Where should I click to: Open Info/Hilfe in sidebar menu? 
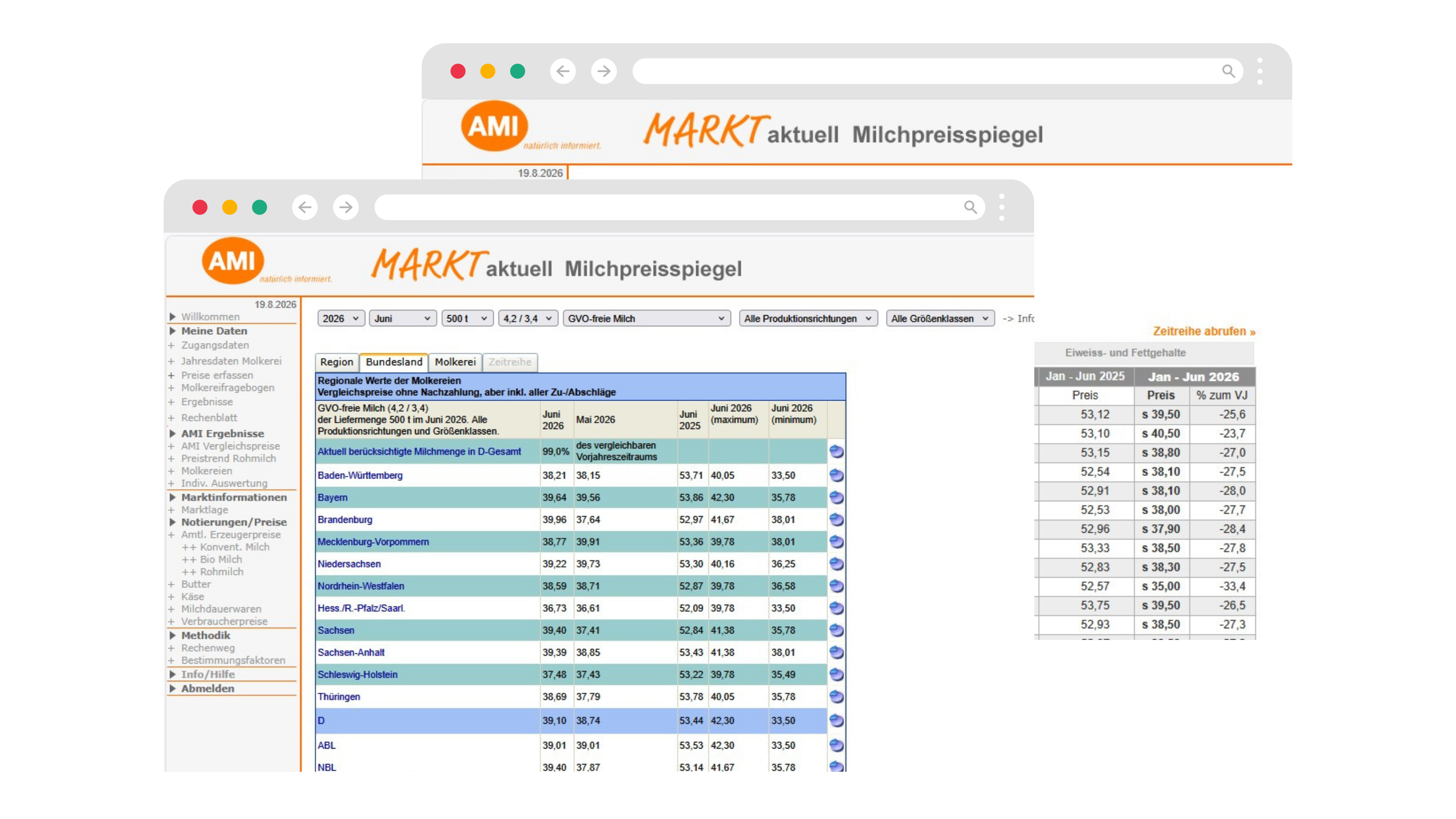(x=207, y=674)
